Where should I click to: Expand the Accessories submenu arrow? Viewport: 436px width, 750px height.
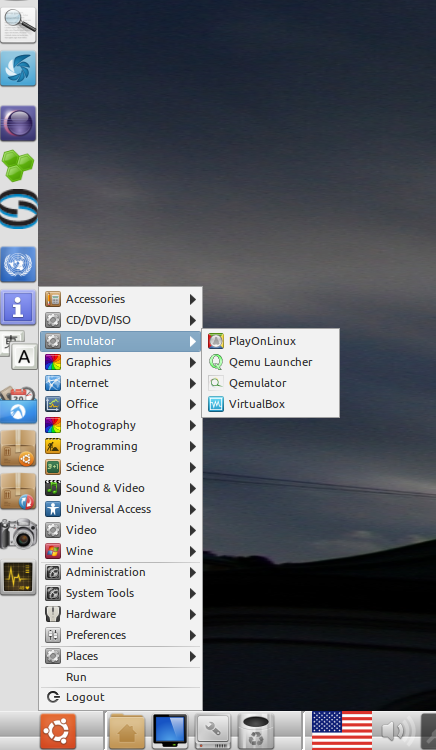[193, 299]
